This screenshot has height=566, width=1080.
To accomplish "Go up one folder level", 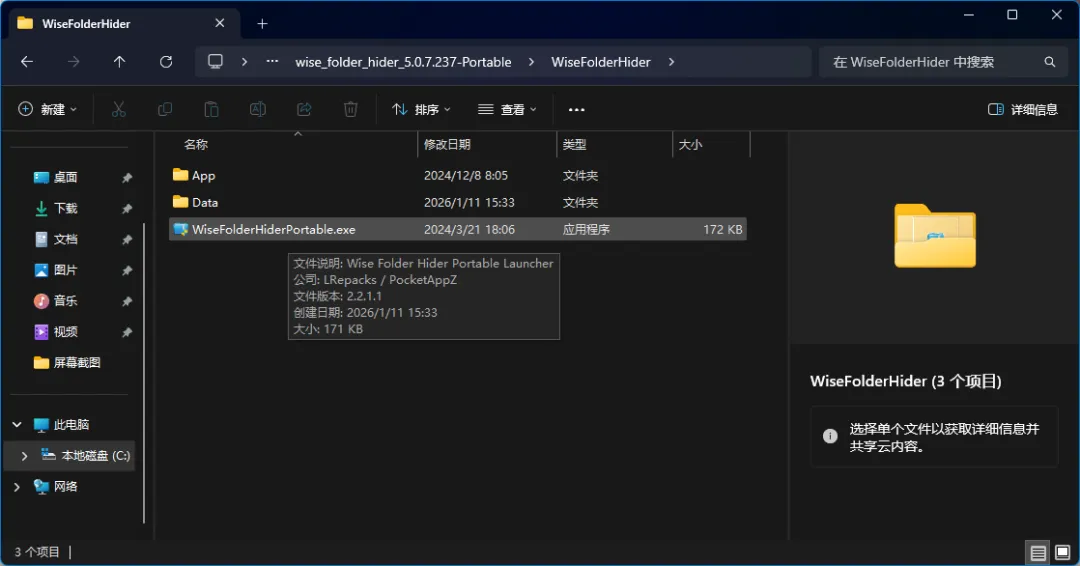I will (x=119, y=62).
